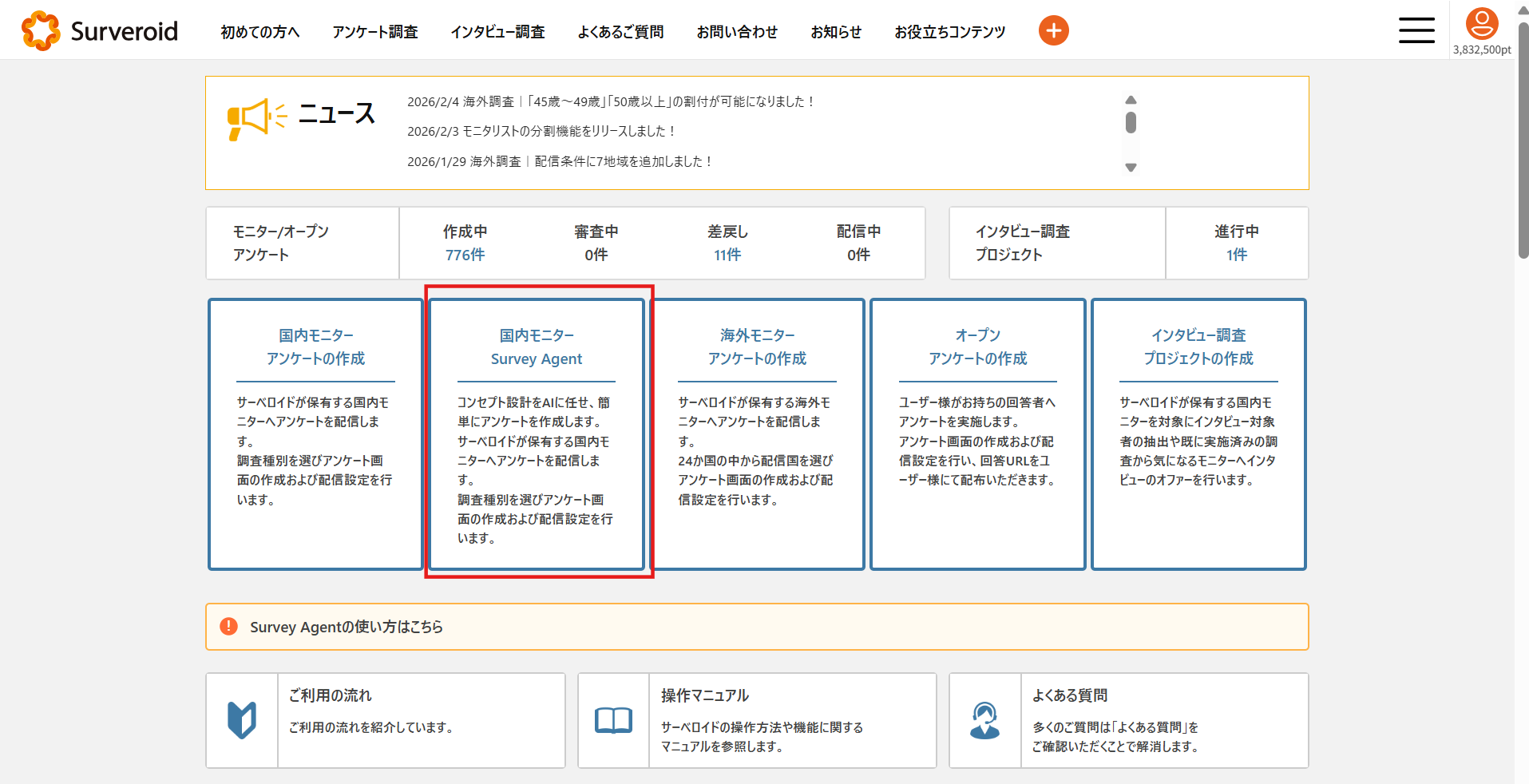Click the open book 操作マニュアル icon
Screen dimensions: 1529x784
(613, 720)
